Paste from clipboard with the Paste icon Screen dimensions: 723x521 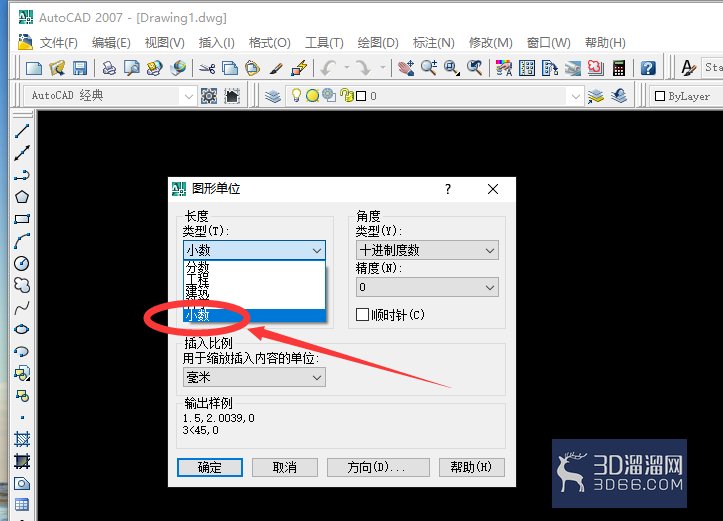(x=252, y=68)
